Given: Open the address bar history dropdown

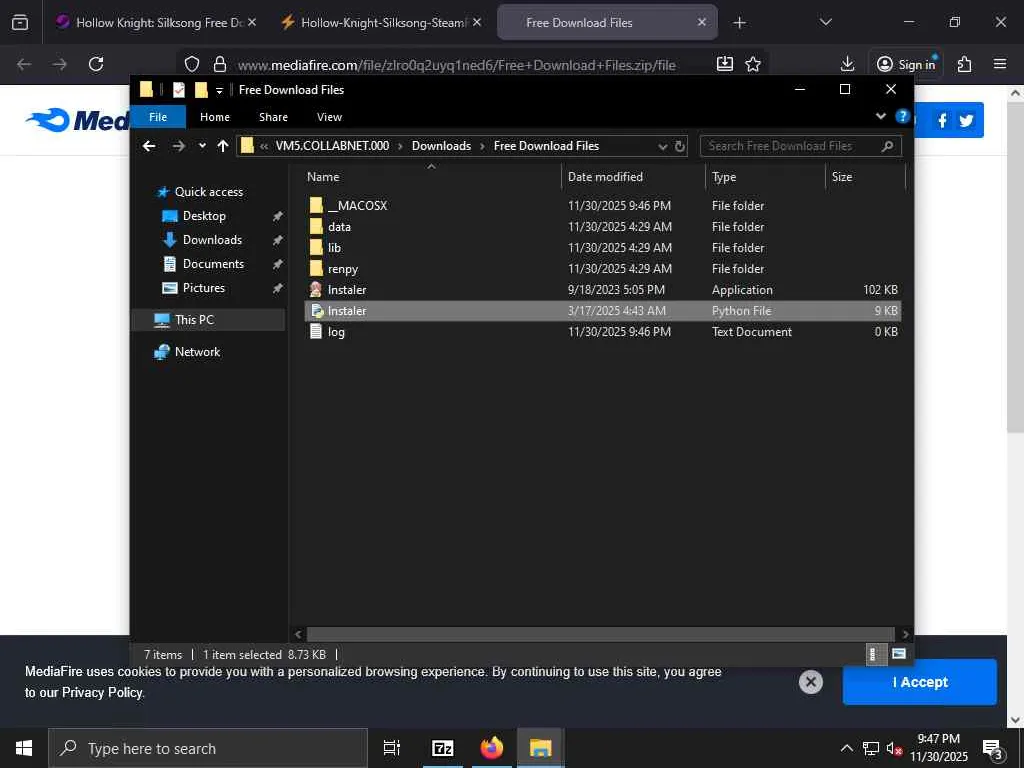Looking at the screenshot, I should click(x=662, y=146).
